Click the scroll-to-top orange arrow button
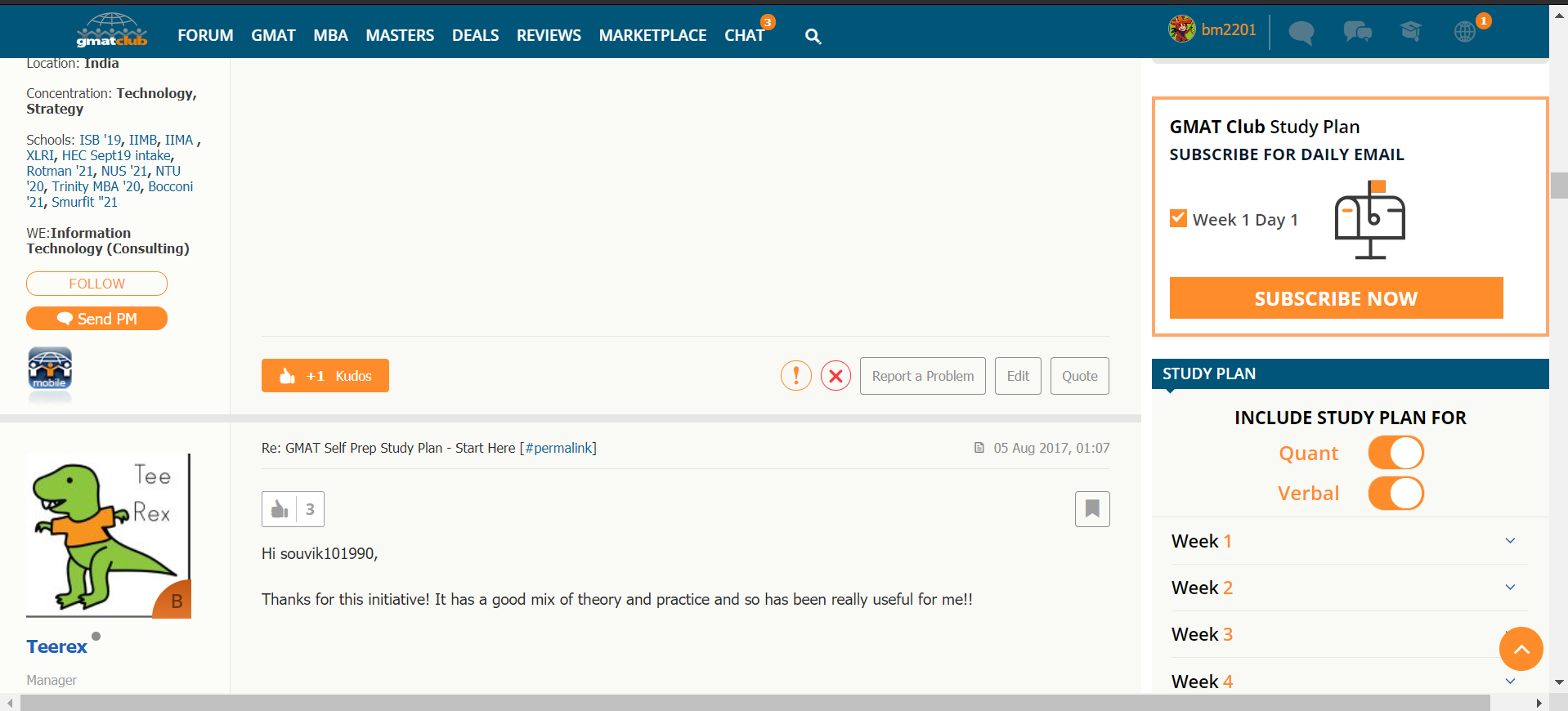 (x=1521, y=649)
